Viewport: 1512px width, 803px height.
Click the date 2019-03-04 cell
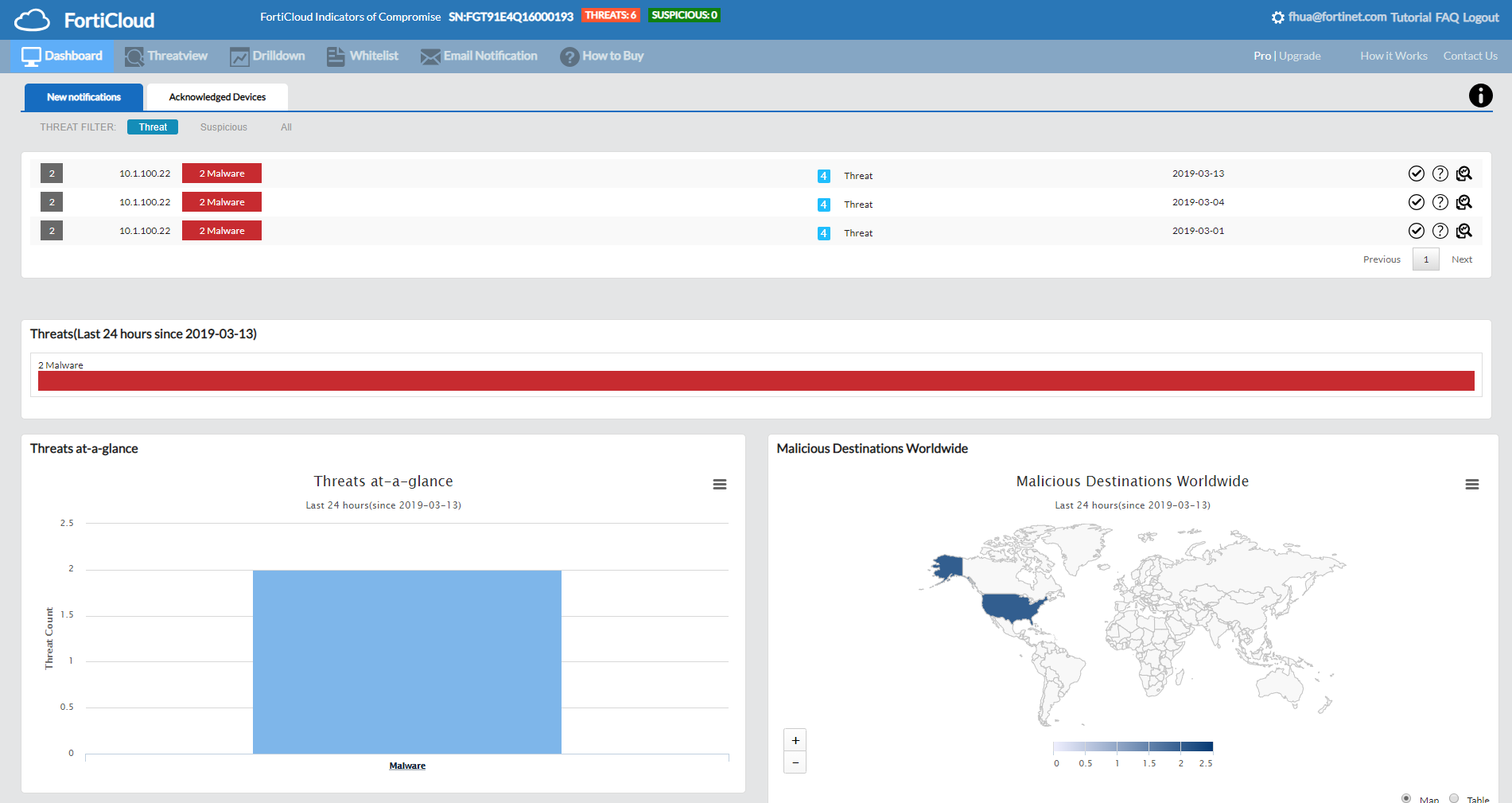click(1198, 202)
